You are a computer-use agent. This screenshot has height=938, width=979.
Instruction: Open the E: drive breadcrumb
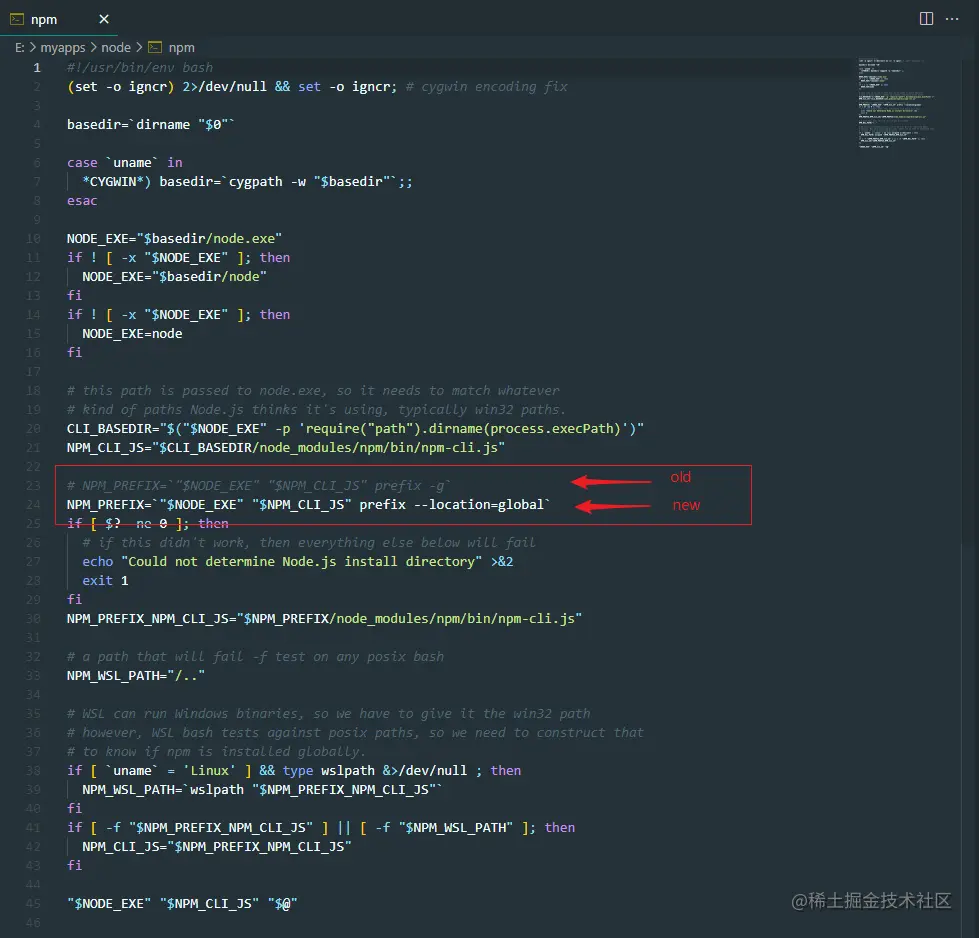coord(19,47)
